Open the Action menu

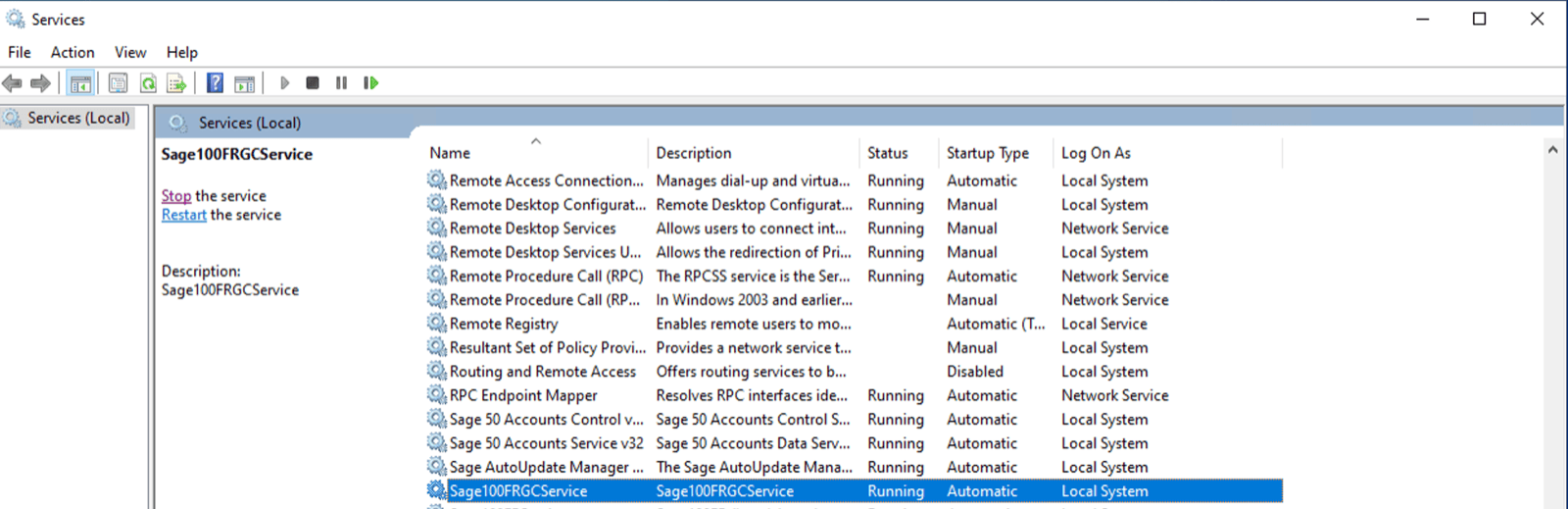tap(73, 52)
